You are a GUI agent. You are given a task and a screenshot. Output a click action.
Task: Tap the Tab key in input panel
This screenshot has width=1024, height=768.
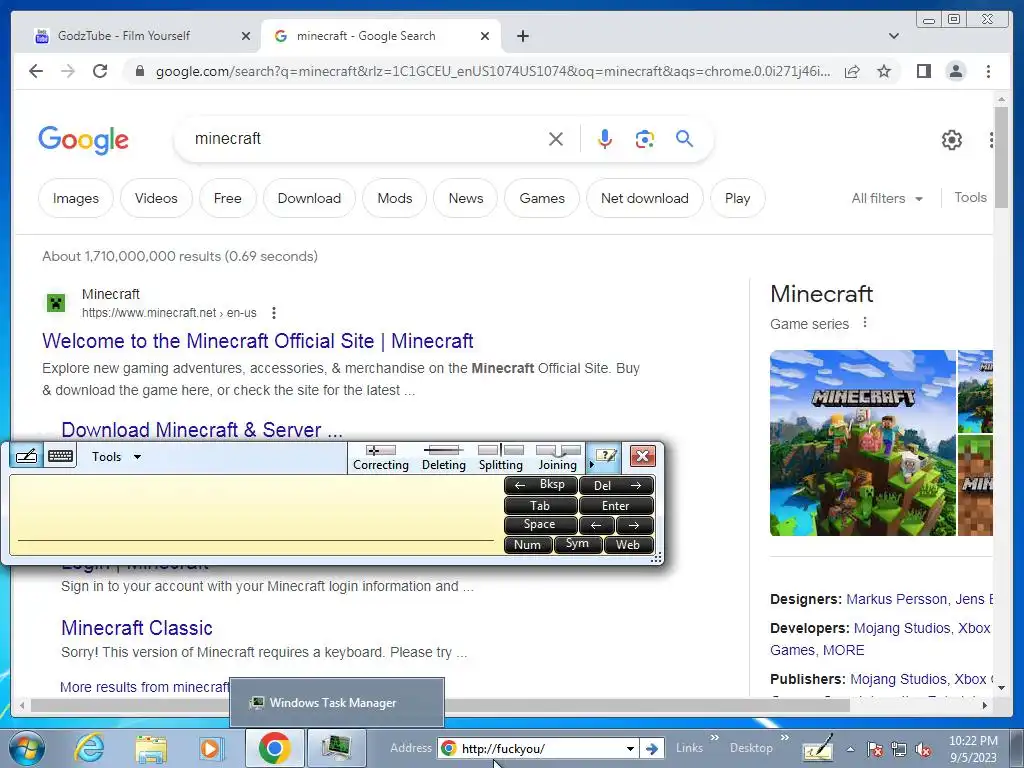(540, 505)
